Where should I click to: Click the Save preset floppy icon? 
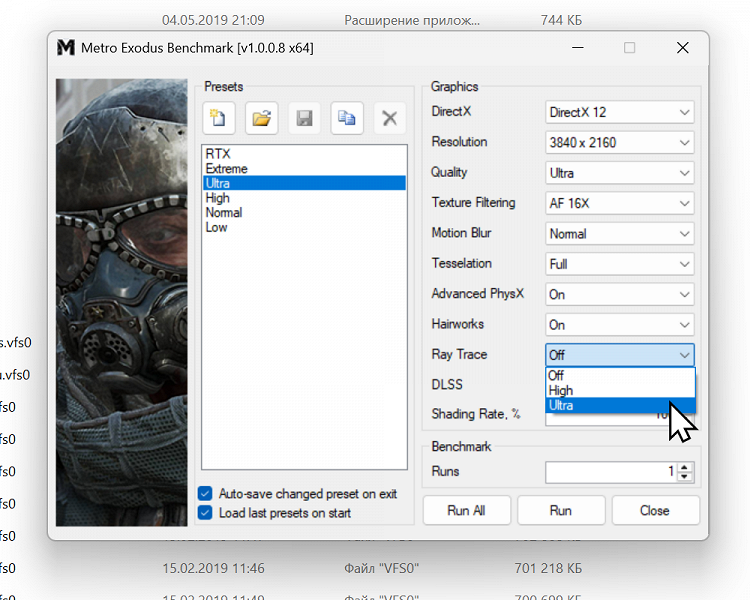pyautogui.click(x=304, y=119)
